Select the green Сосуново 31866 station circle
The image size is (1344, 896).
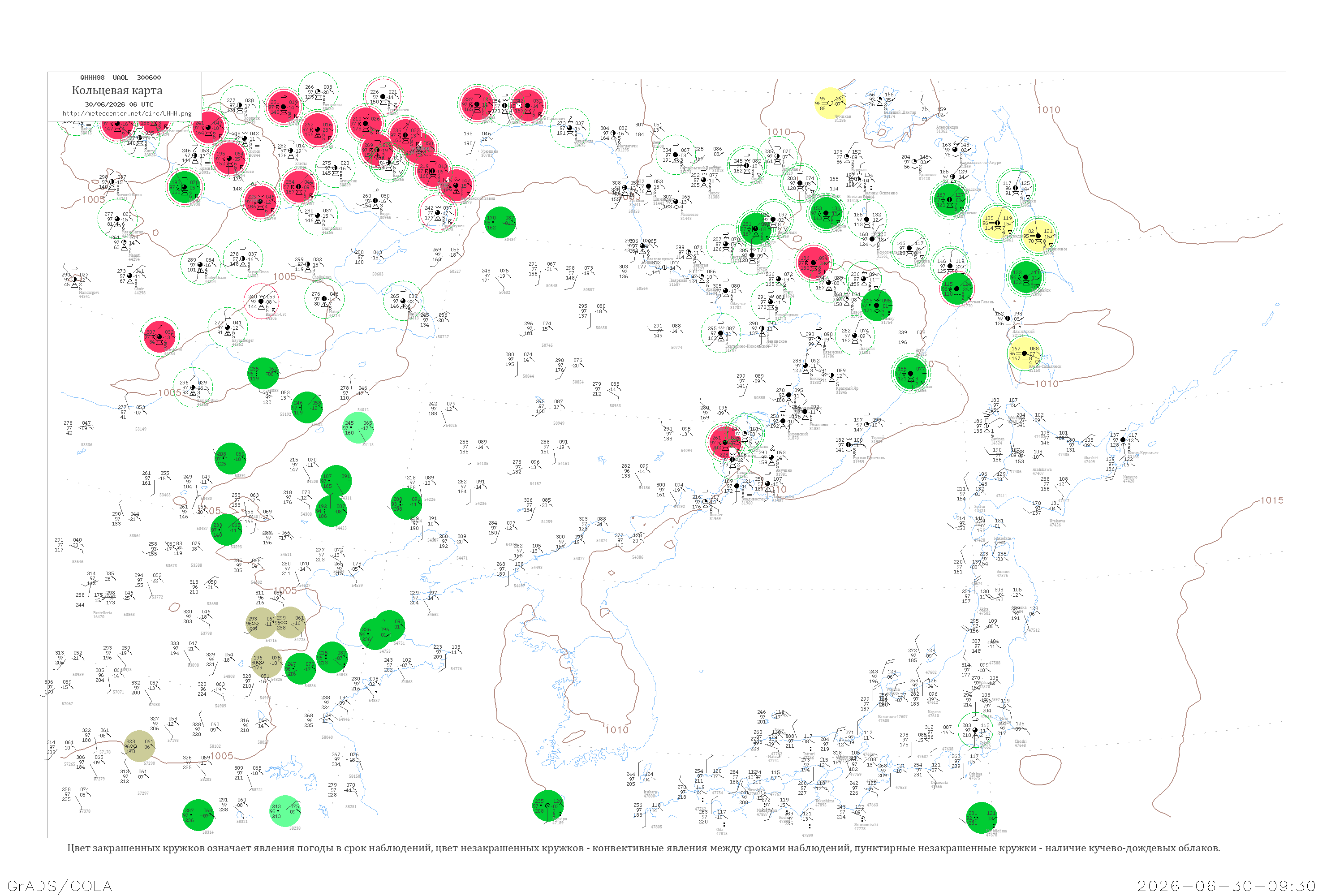click(x=910, y=373)
